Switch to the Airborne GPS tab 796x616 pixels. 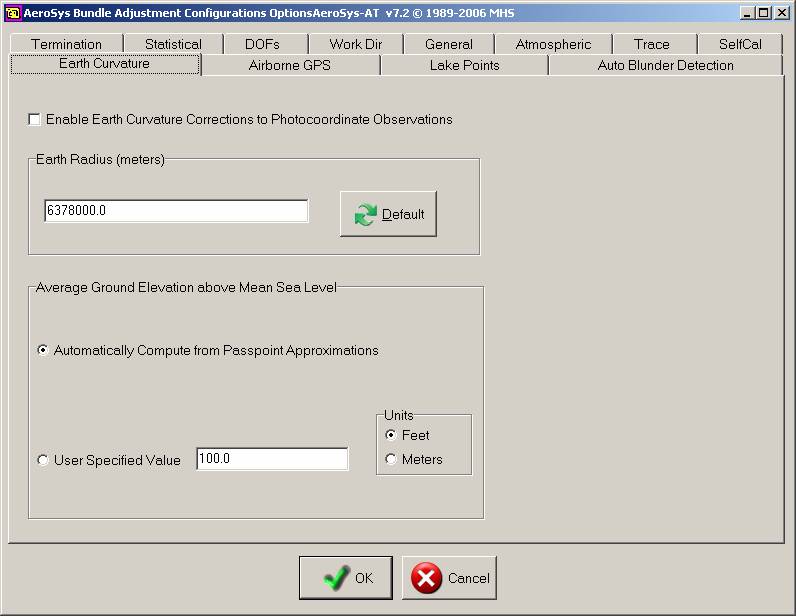click(x=289, y=66)
